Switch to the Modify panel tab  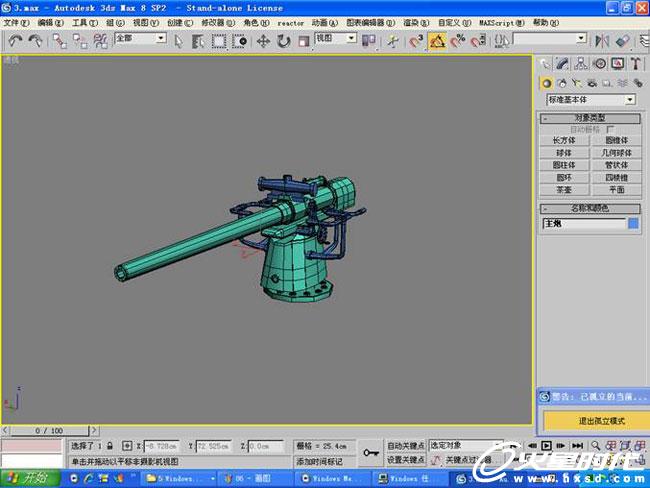pos(562,63)
